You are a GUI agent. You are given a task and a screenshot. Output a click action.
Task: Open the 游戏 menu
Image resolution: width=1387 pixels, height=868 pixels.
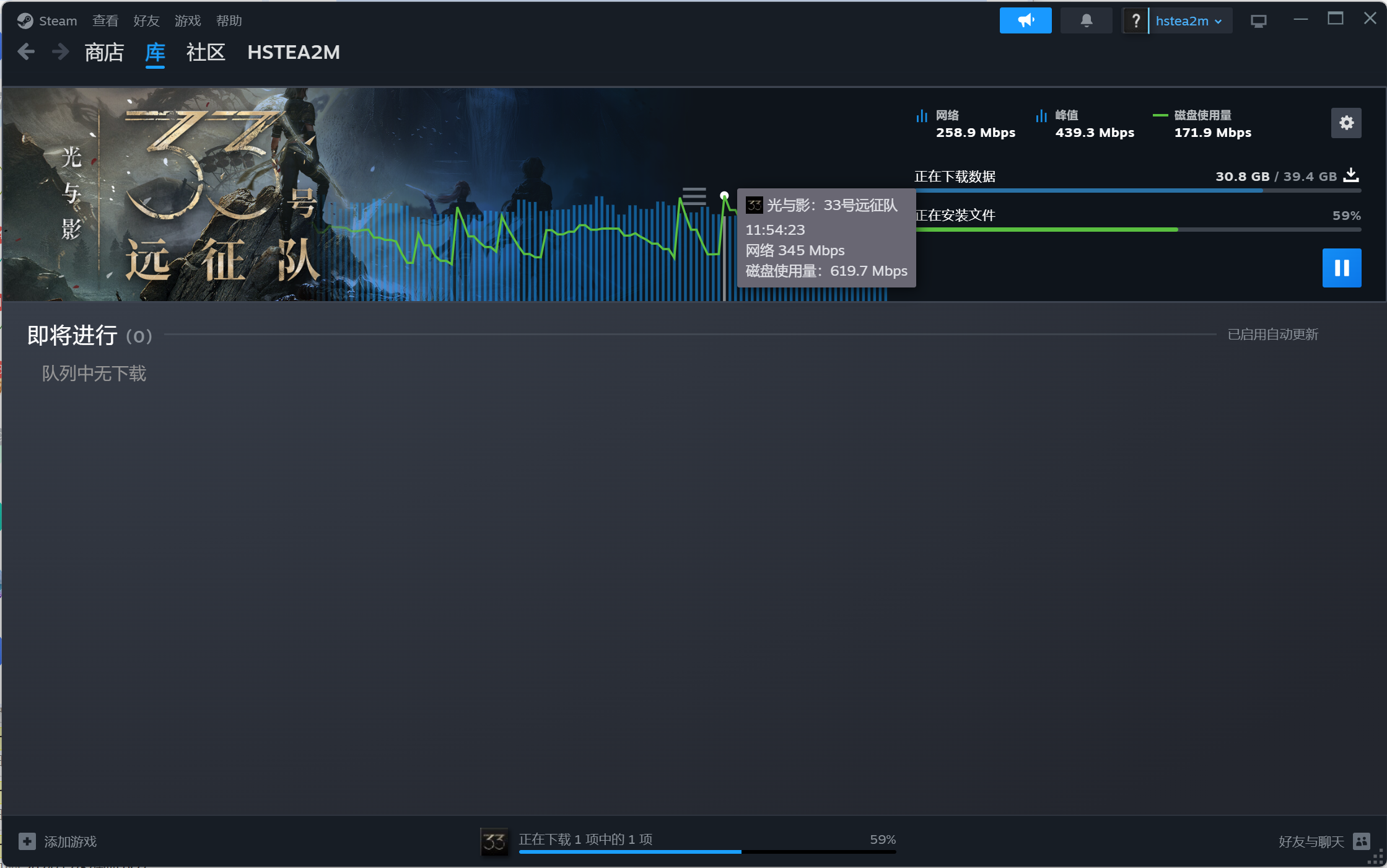click(x=188, y=21)
